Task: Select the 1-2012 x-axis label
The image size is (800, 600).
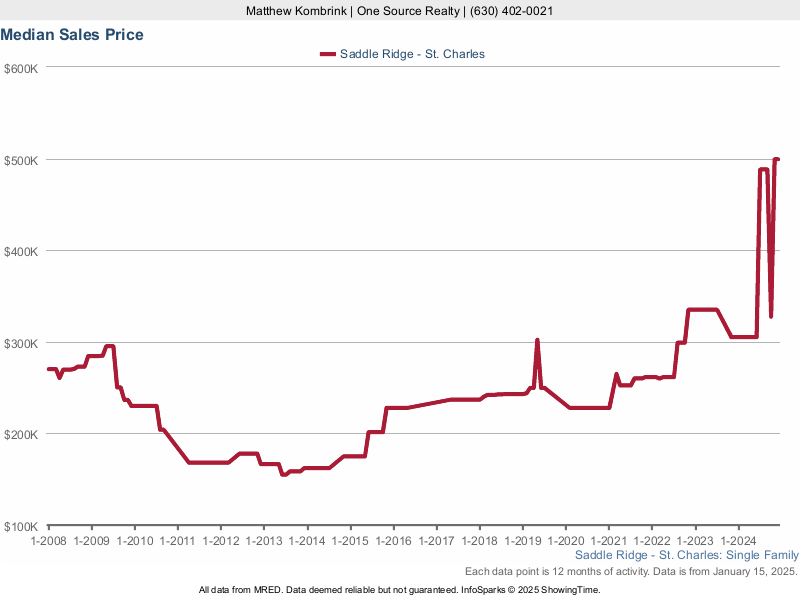Action: click(x=221, y=541)
